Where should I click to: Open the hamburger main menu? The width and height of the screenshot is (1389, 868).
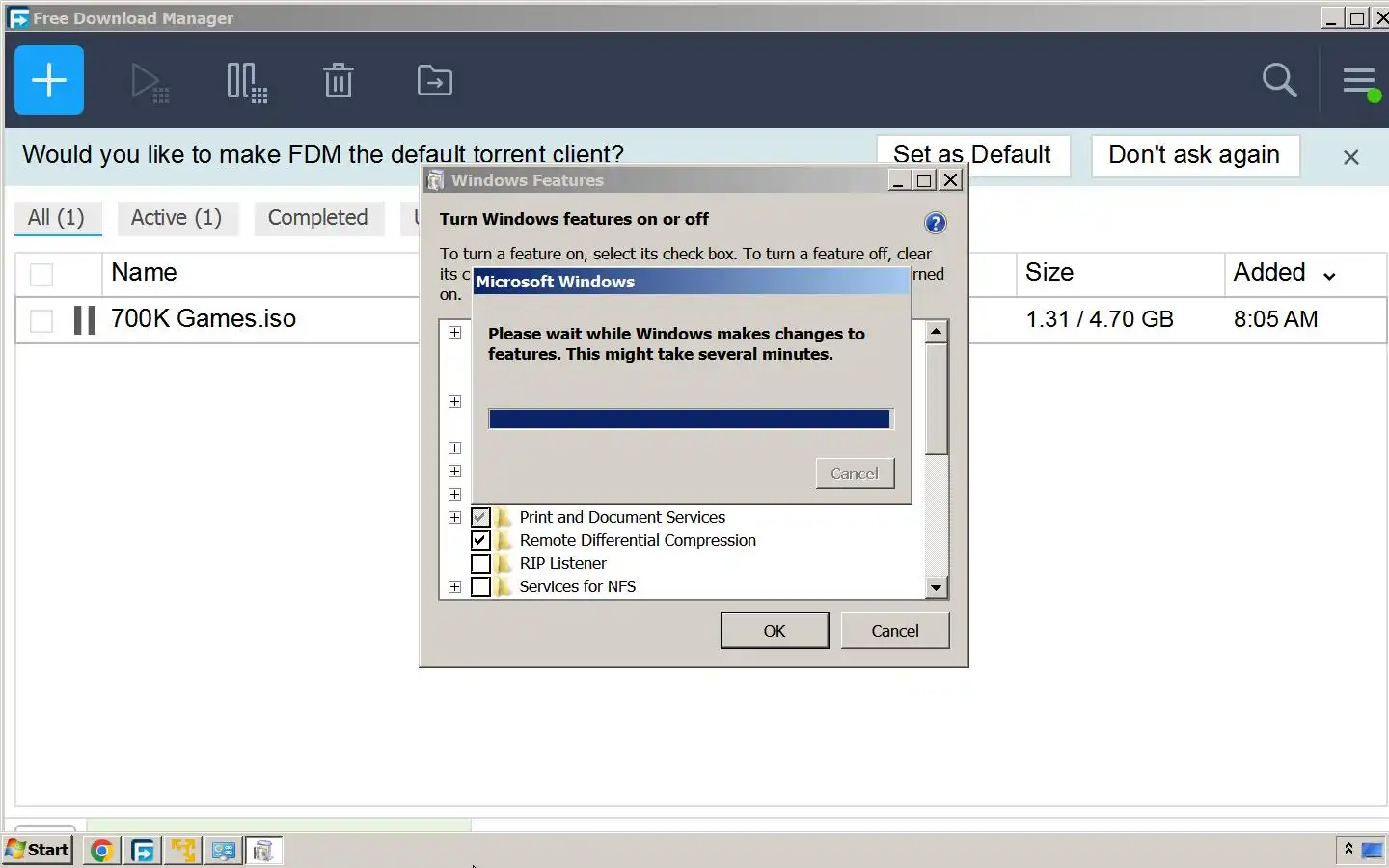click(x=1360, y=82)
